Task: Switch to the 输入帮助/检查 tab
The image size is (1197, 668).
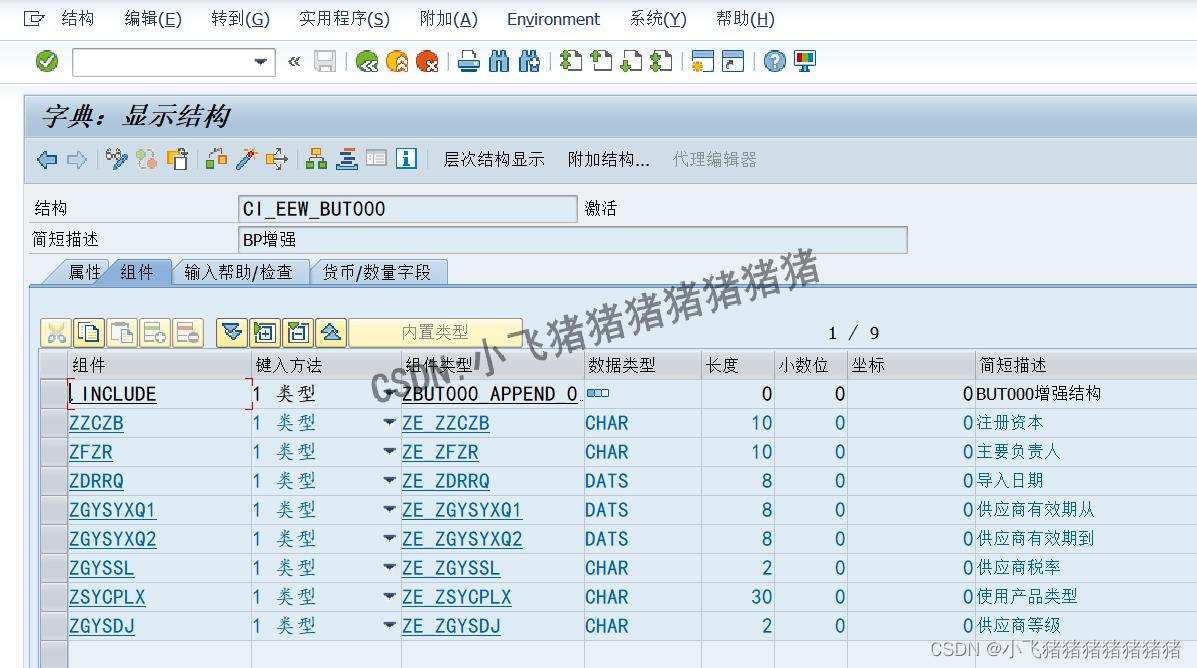Action: (238, 273)
